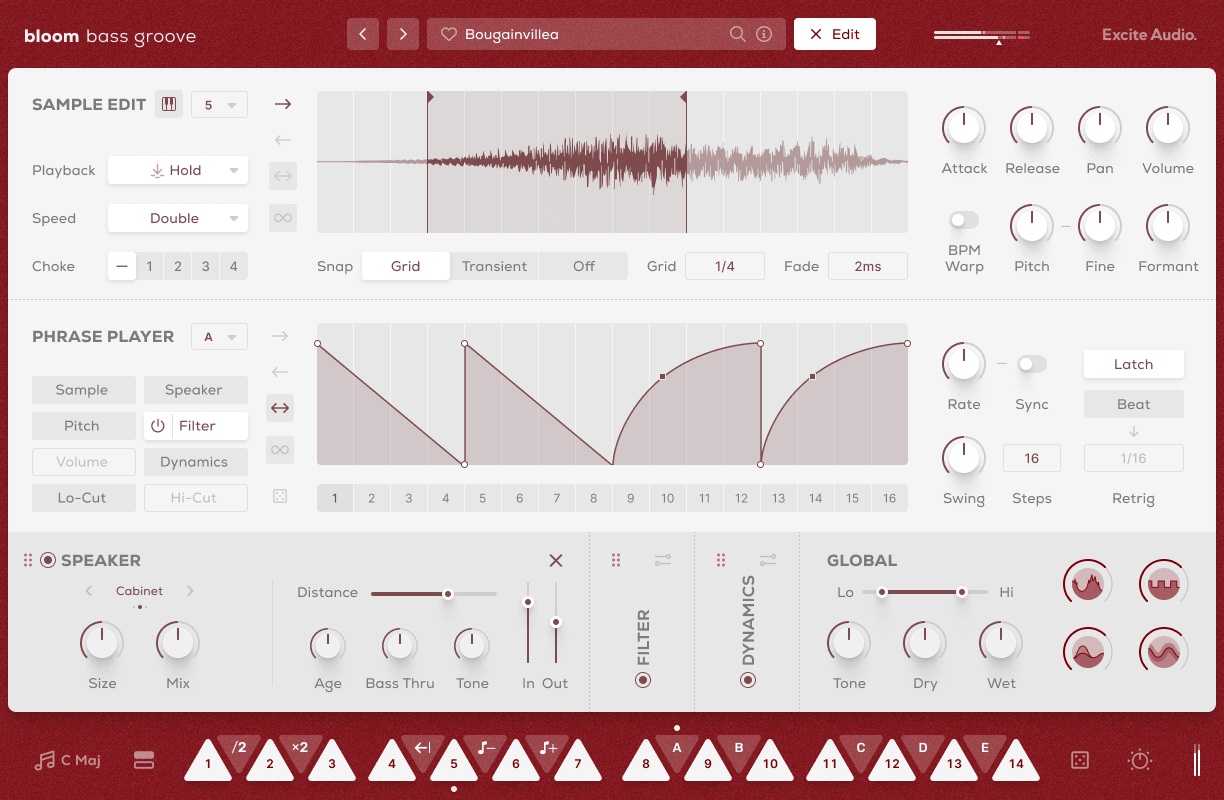
Task: Switch to the Pitch phrase tab
Action: [83, 425]
